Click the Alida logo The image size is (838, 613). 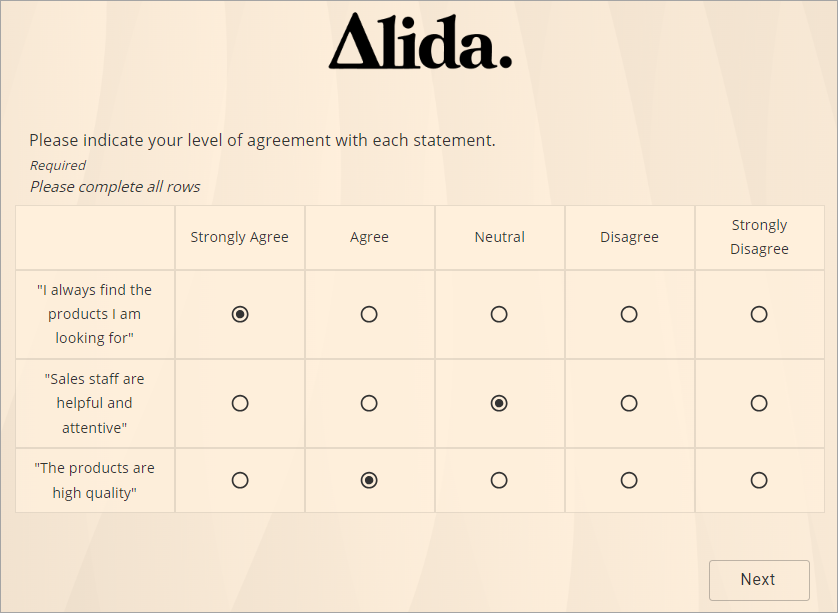[420, 44]
